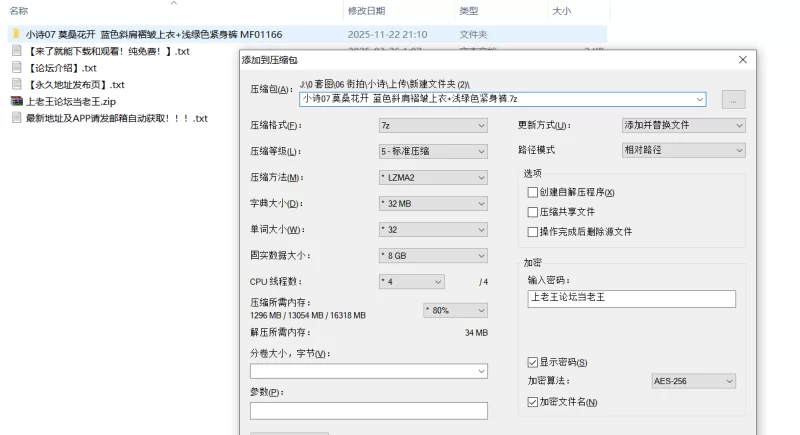Open 路径模式 dropdown 相对路径

pyautogui.click(x=683, y=150)
